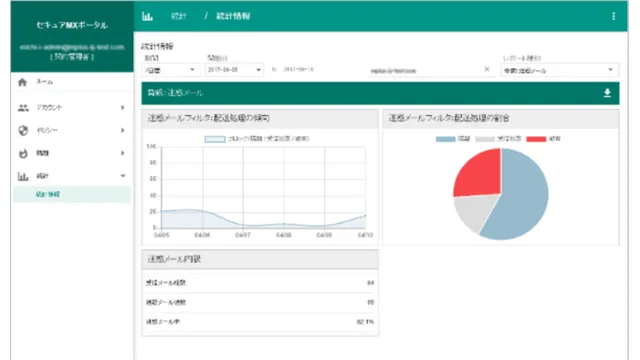This screenshot has width=640, height=360.
Task: Click the statistics bar chart sidebar icon
Action: (x=23, y=176)
